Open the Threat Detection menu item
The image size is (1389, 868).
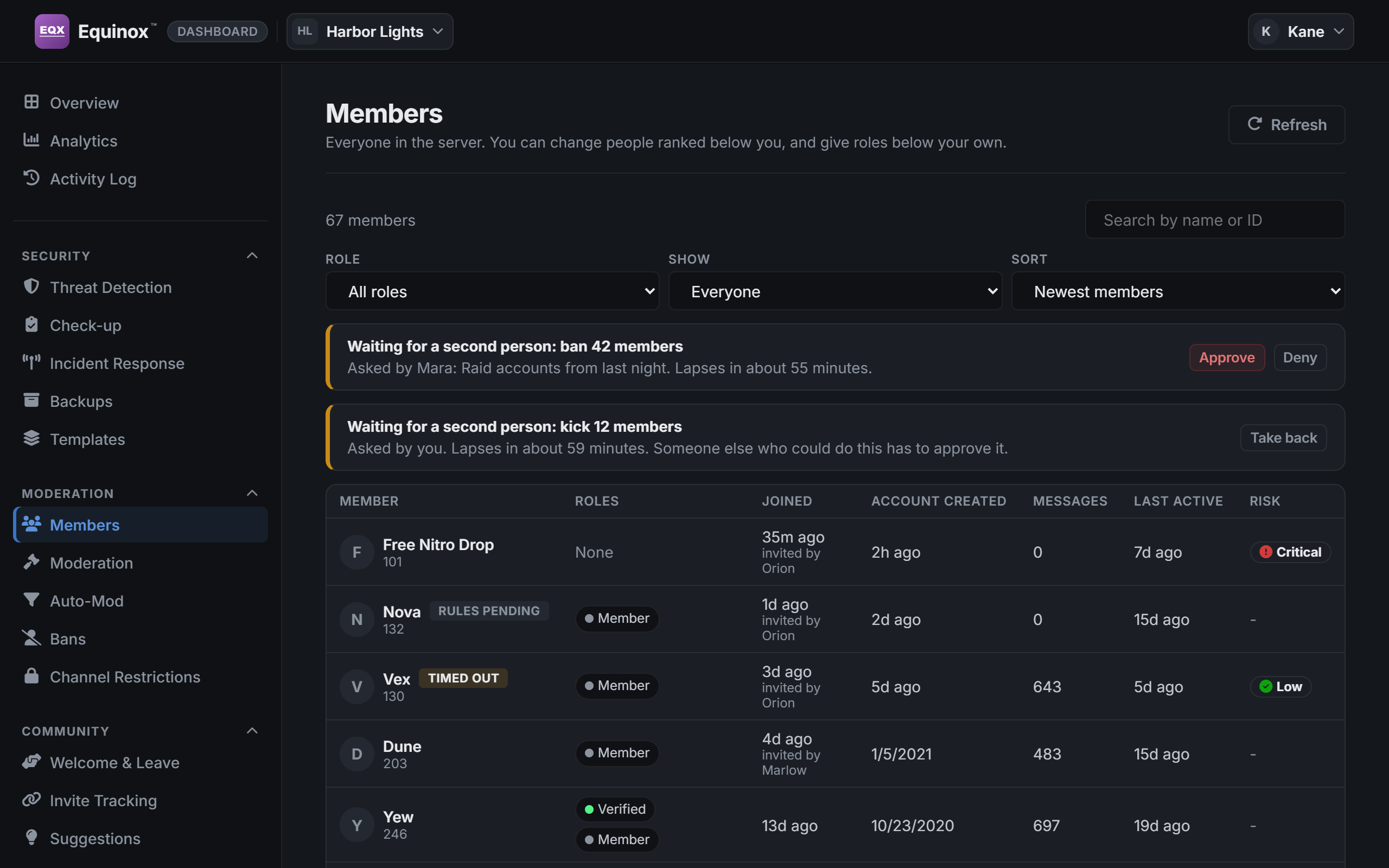click(x=140, y=287)
